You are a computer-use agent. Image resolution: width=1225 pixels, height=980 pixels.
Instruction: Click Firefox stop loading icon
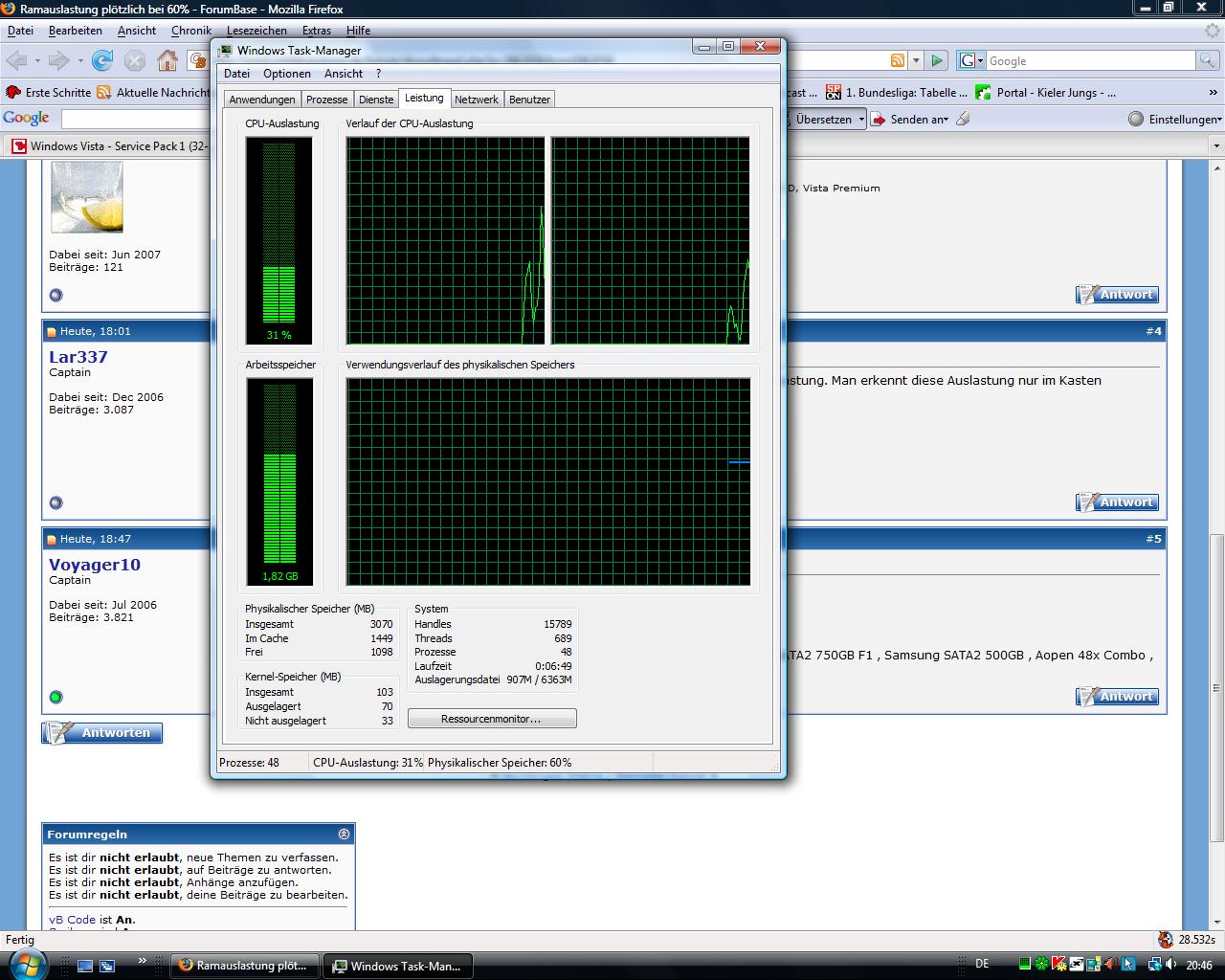(135, 61)
